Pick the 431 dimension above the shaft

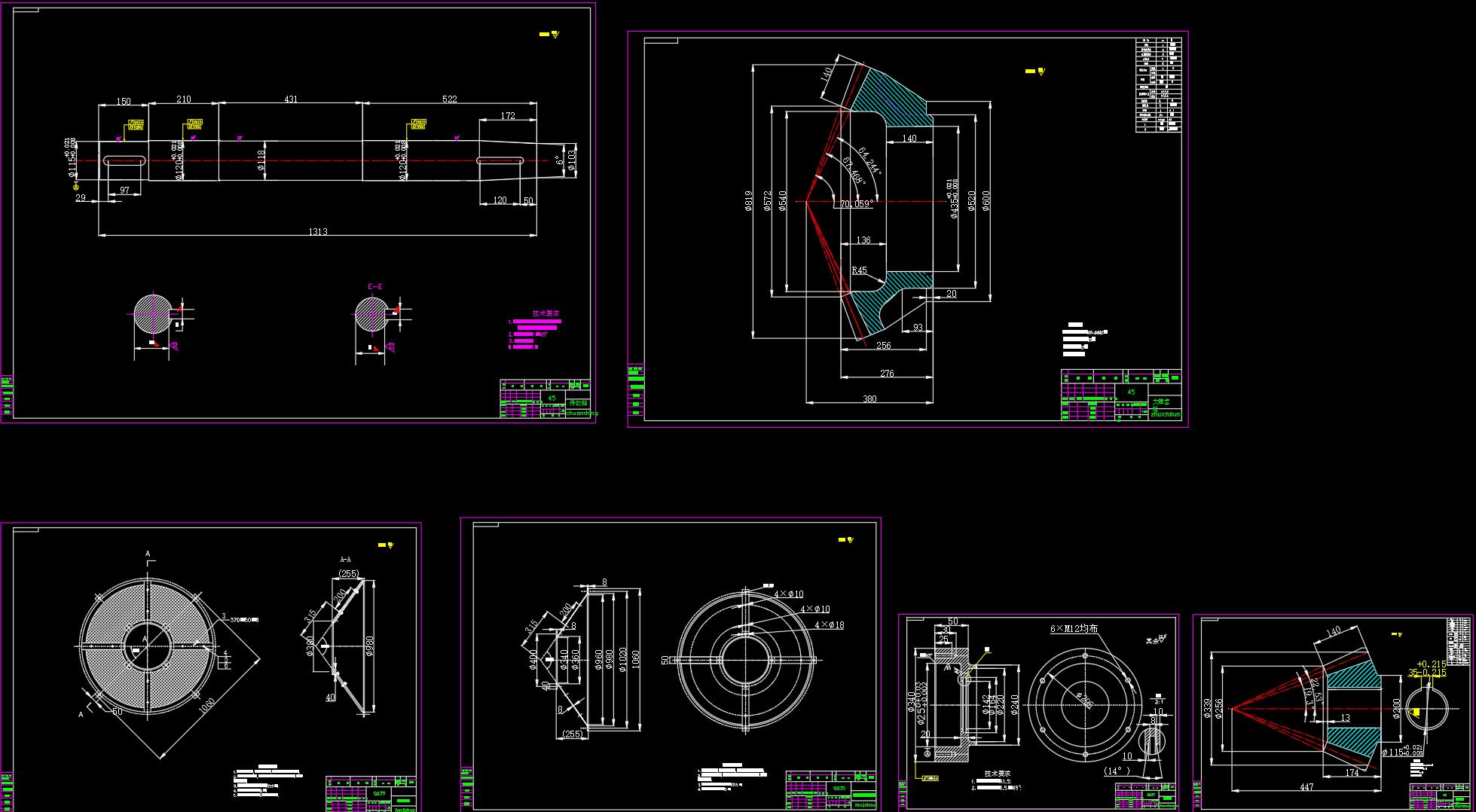pyautogui.click(x=291, y=99)
